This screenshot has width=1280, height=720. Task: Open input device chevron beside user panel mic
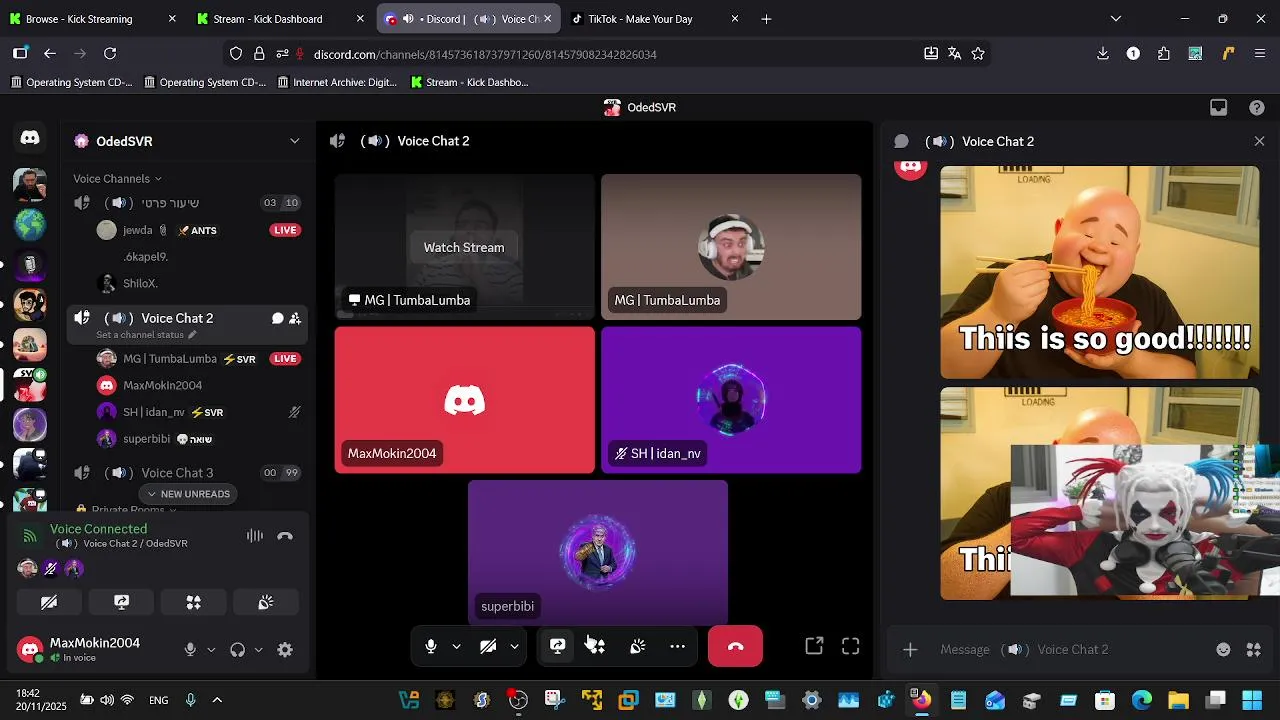click(x=211, y=650)
